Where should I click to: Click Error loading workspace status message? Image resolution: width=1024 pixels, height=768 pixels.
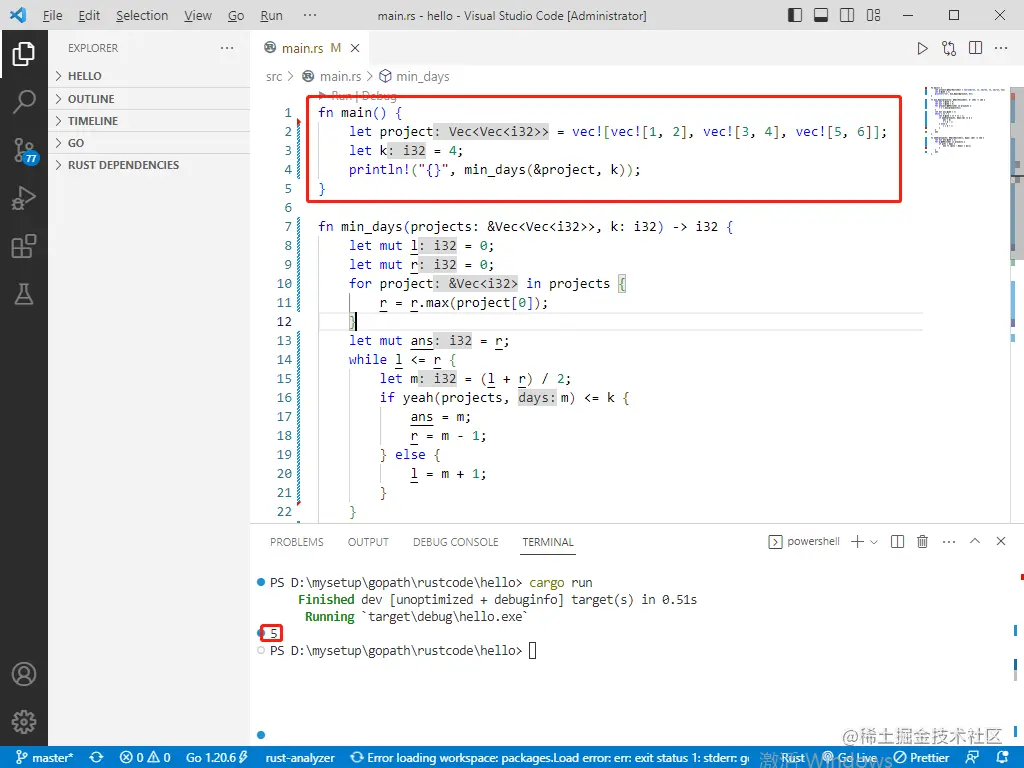(549, 758)
